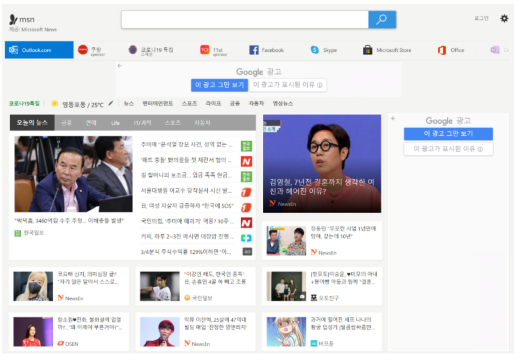Click back arrow in top Google ad

tap(120, 66)
